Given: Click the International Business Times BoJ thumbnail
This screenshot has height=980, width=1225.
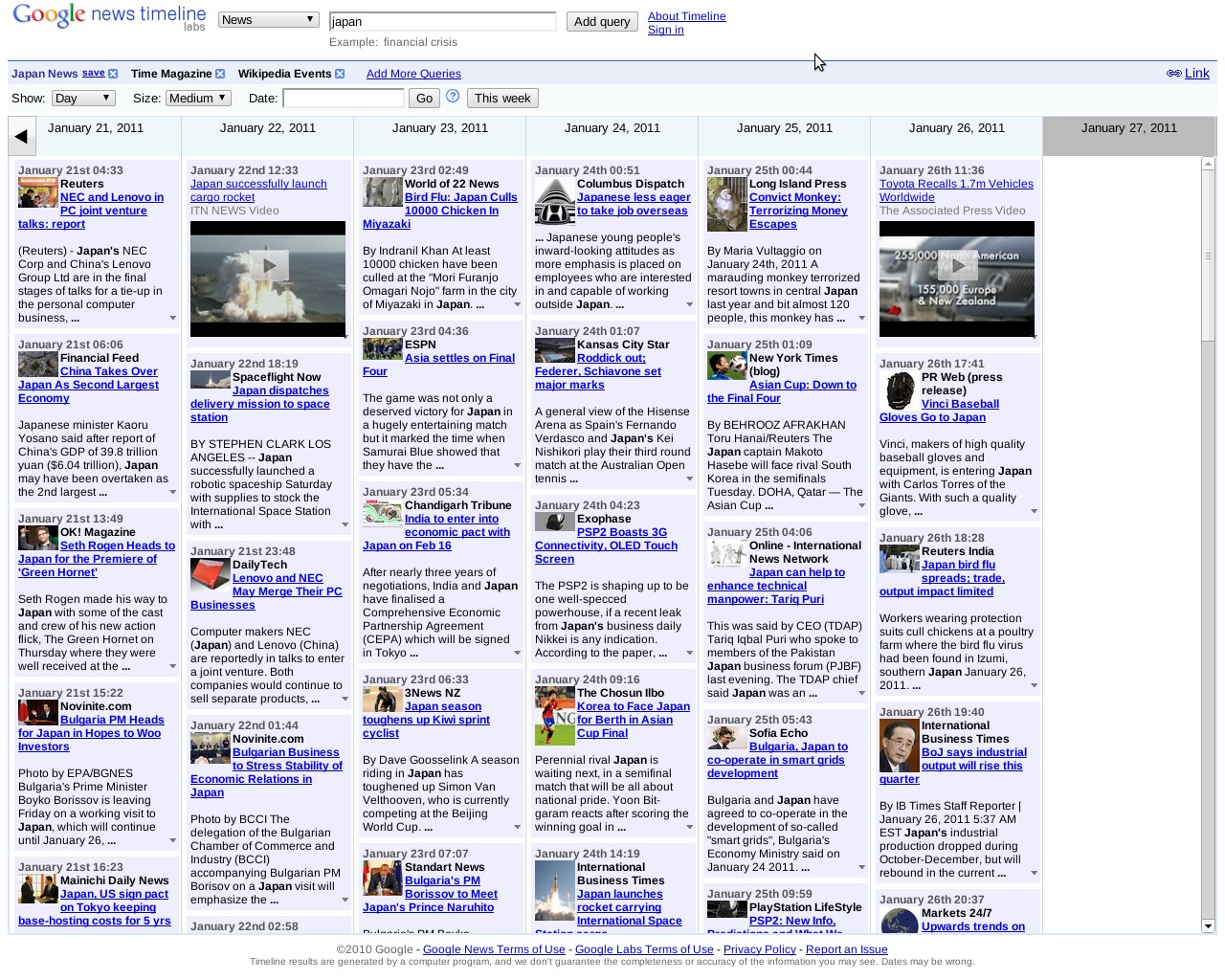Looking at the screenshot, I should pyautogui.click(x=899, y=746).
